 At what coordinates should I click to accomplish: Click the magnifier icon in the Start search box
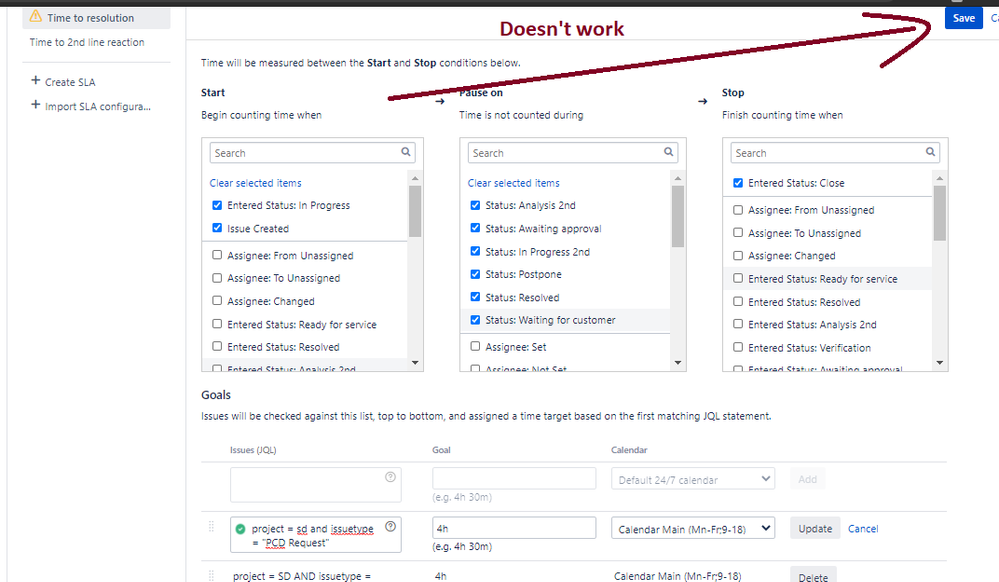click(406, 152)
